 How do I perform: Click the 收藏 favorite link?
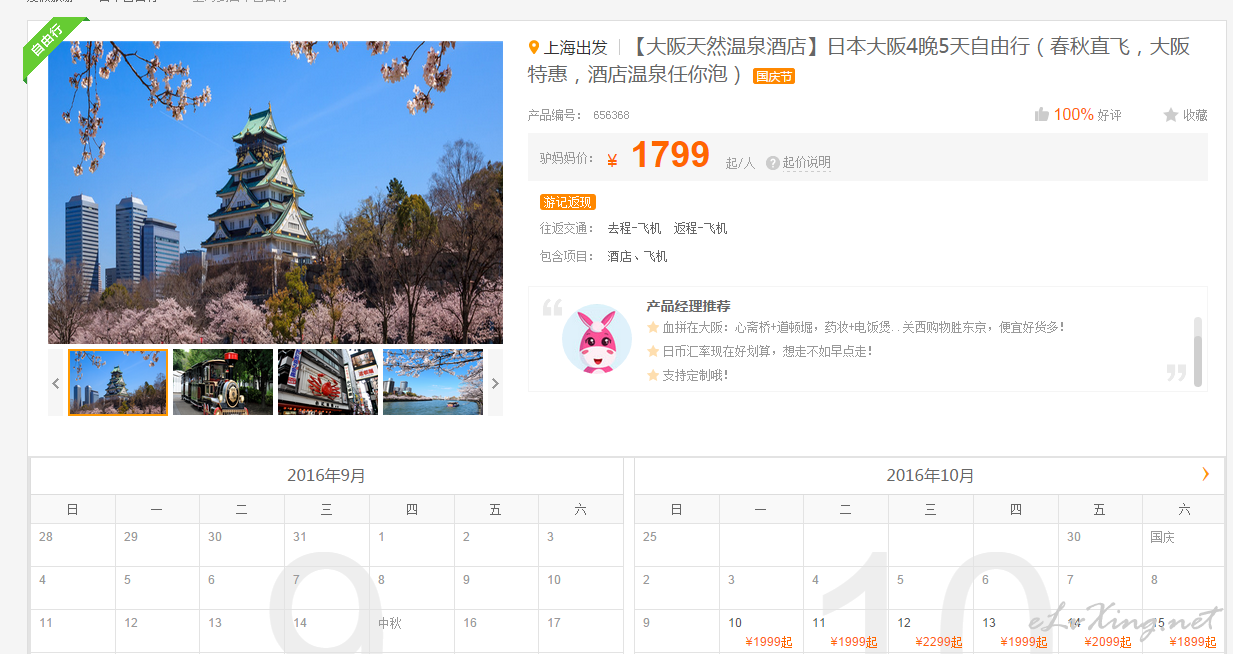(1195, 115)
